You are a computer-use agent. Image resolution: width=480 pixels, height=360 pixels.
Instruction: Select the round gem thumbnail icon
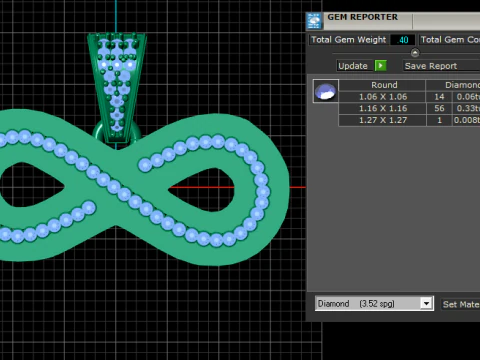[x=326, y=91]
